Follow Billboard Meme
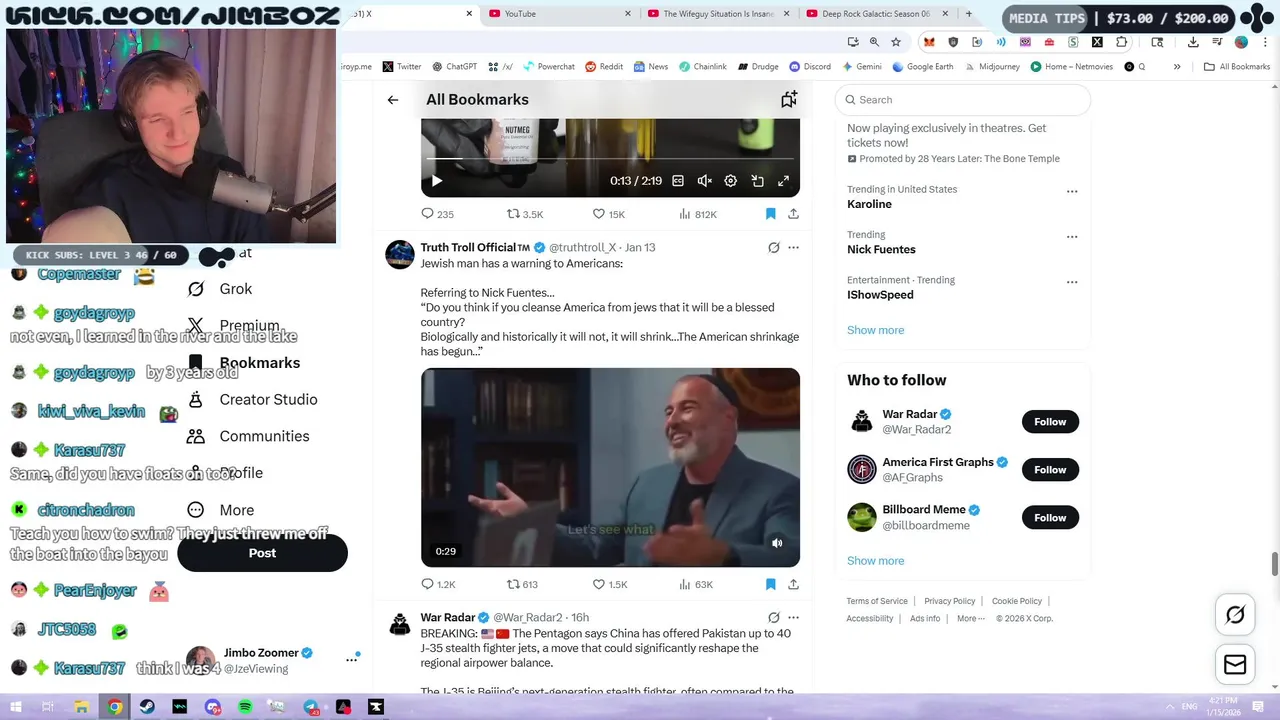Screen dimensions: 1280x720 pyautogui.click(x=1050, y=518)
